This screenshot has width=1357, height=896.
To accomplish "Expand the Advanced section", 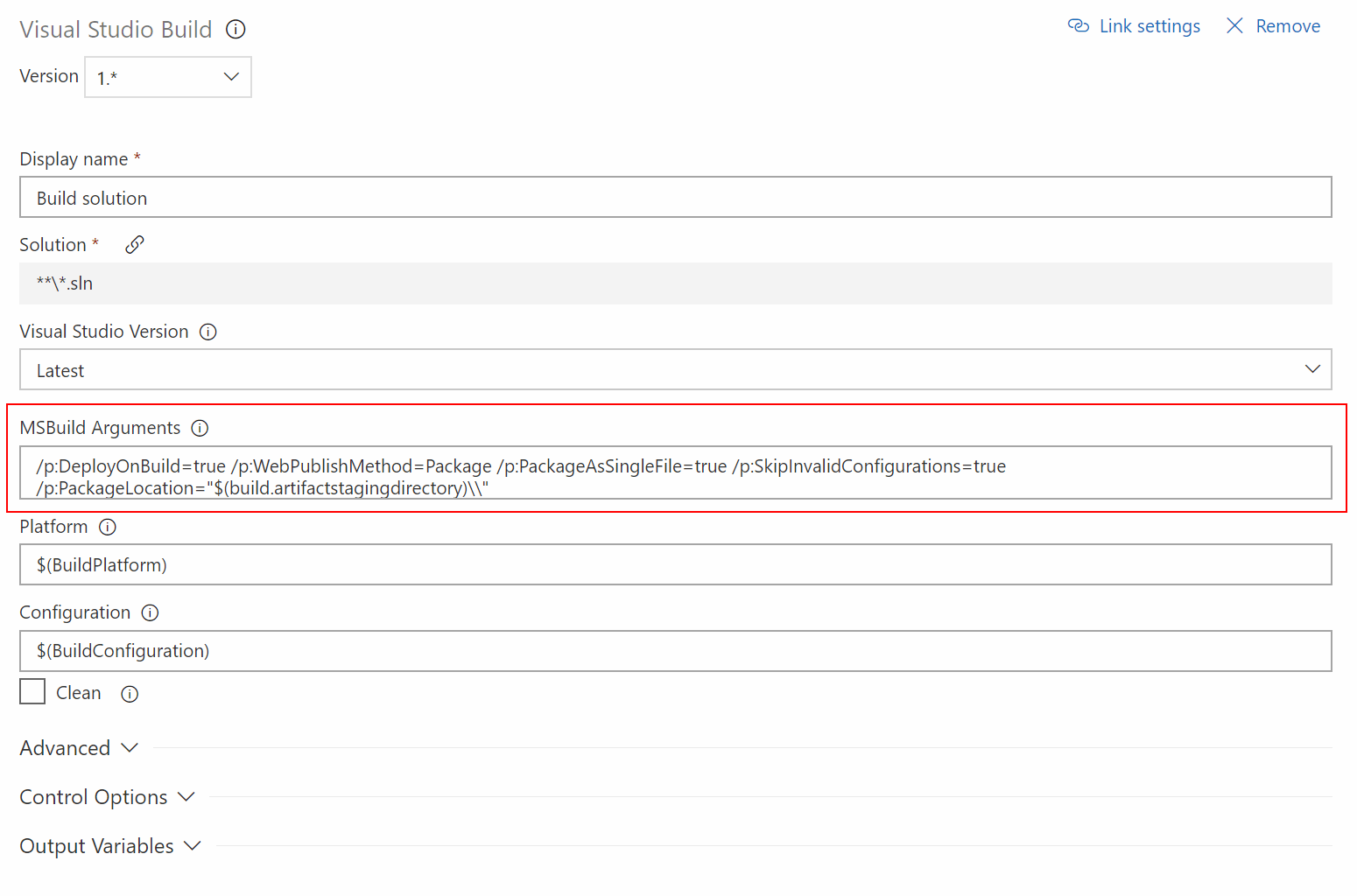I will (x=79, y=748).
